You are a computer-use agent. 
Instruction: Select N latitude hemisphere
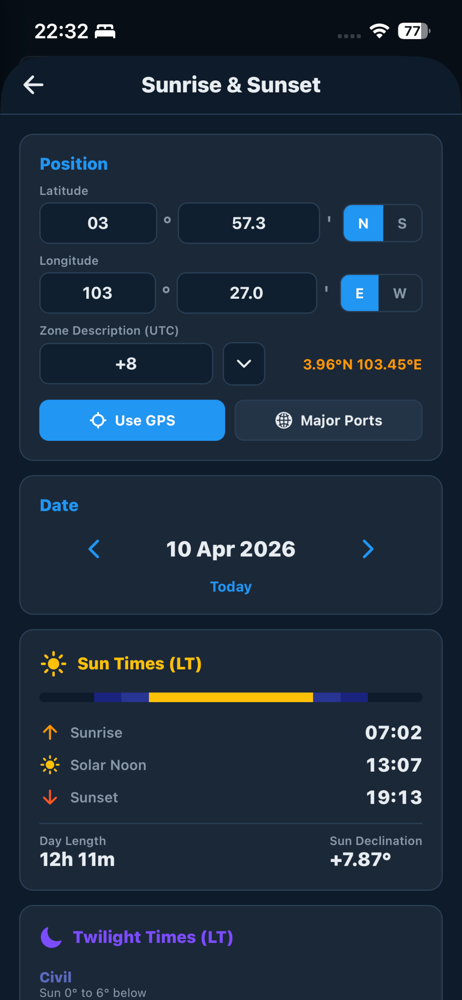pos(363,223)
